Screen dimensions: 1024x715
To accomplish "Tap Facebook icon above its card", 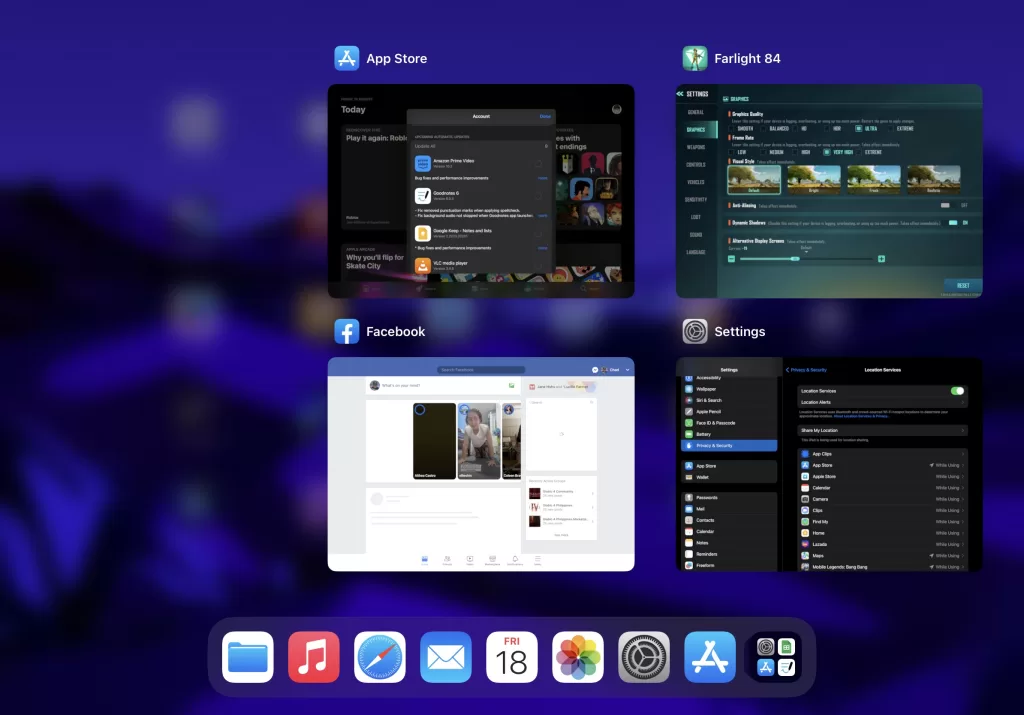I will [347, 332].
